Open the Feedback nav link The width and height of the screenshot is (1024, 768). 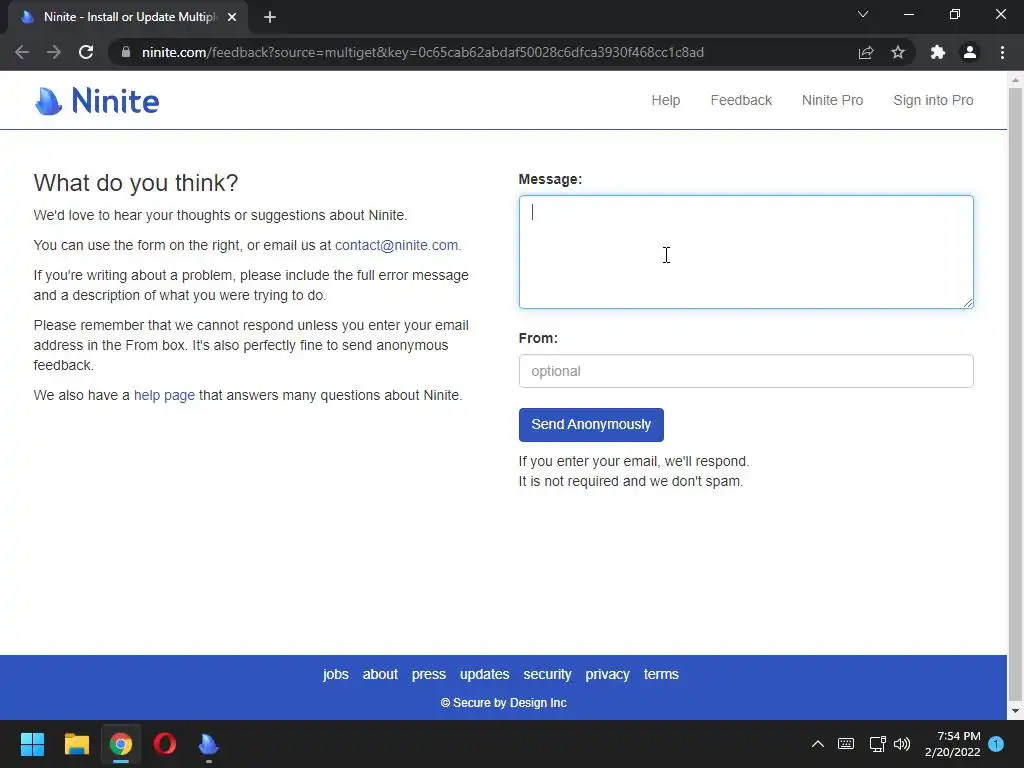point(741,101)
